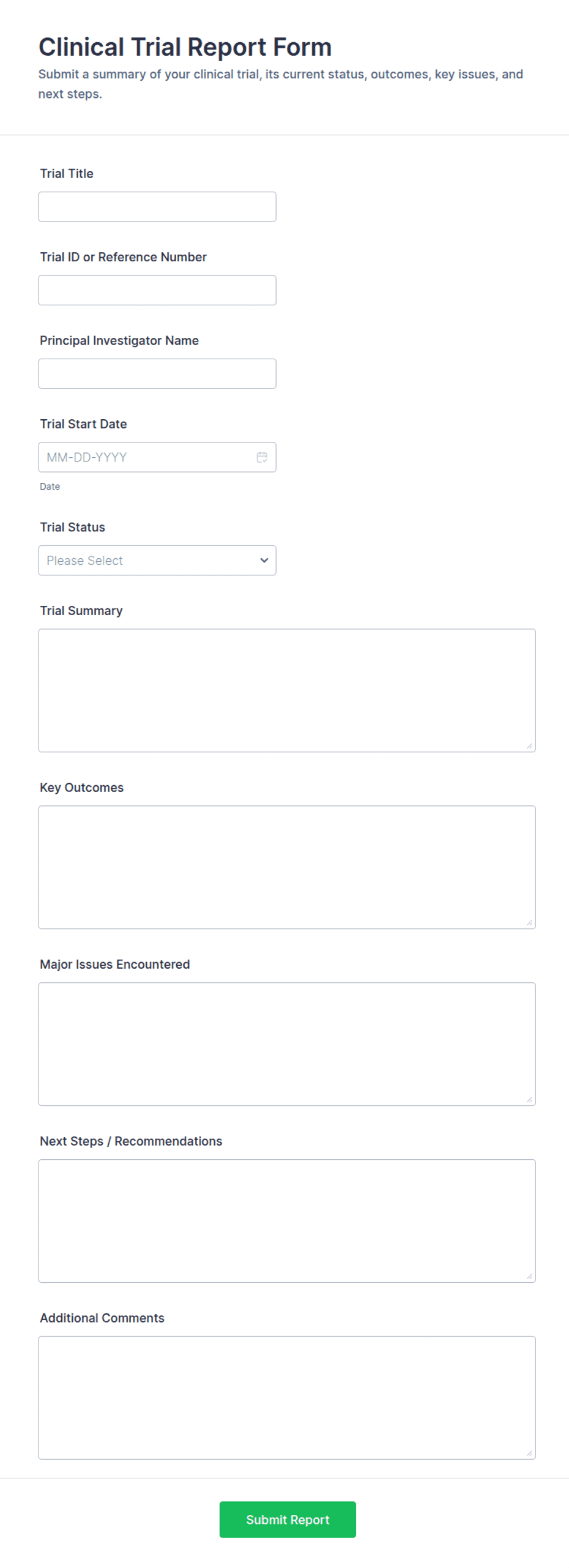The height and width of the screenshot is (1568, 569).
Task: Submit the report with green button
Action: tap(288, 1520)
